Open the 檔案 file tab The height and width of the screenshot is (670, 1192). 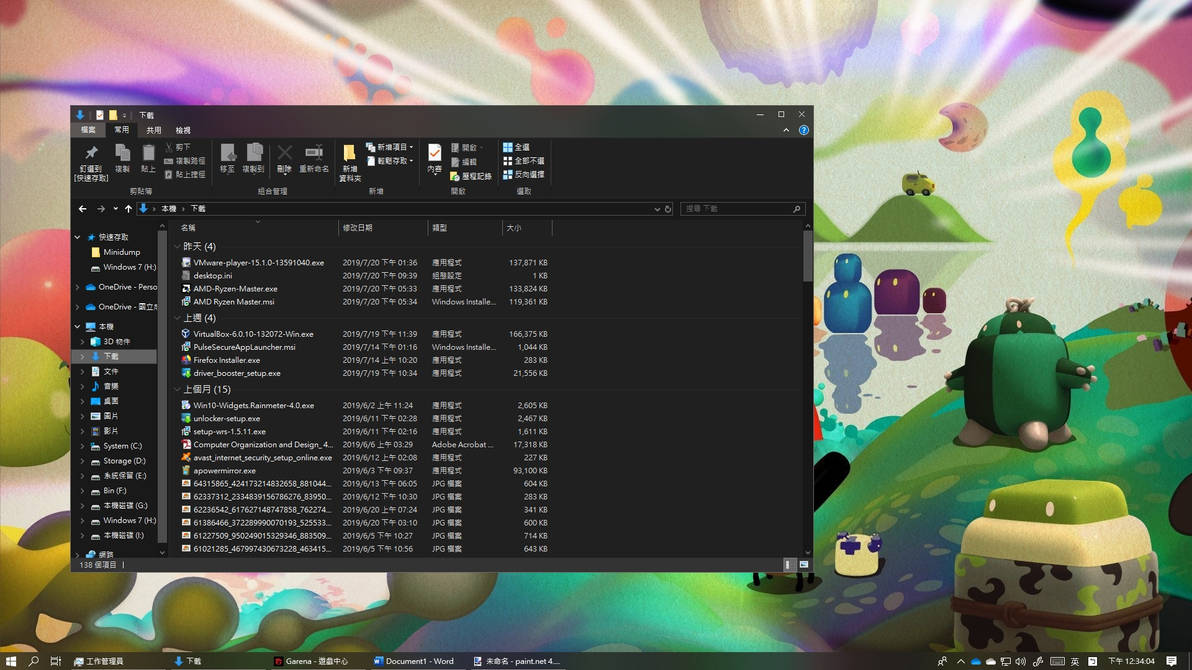click(x=88, y=130)
